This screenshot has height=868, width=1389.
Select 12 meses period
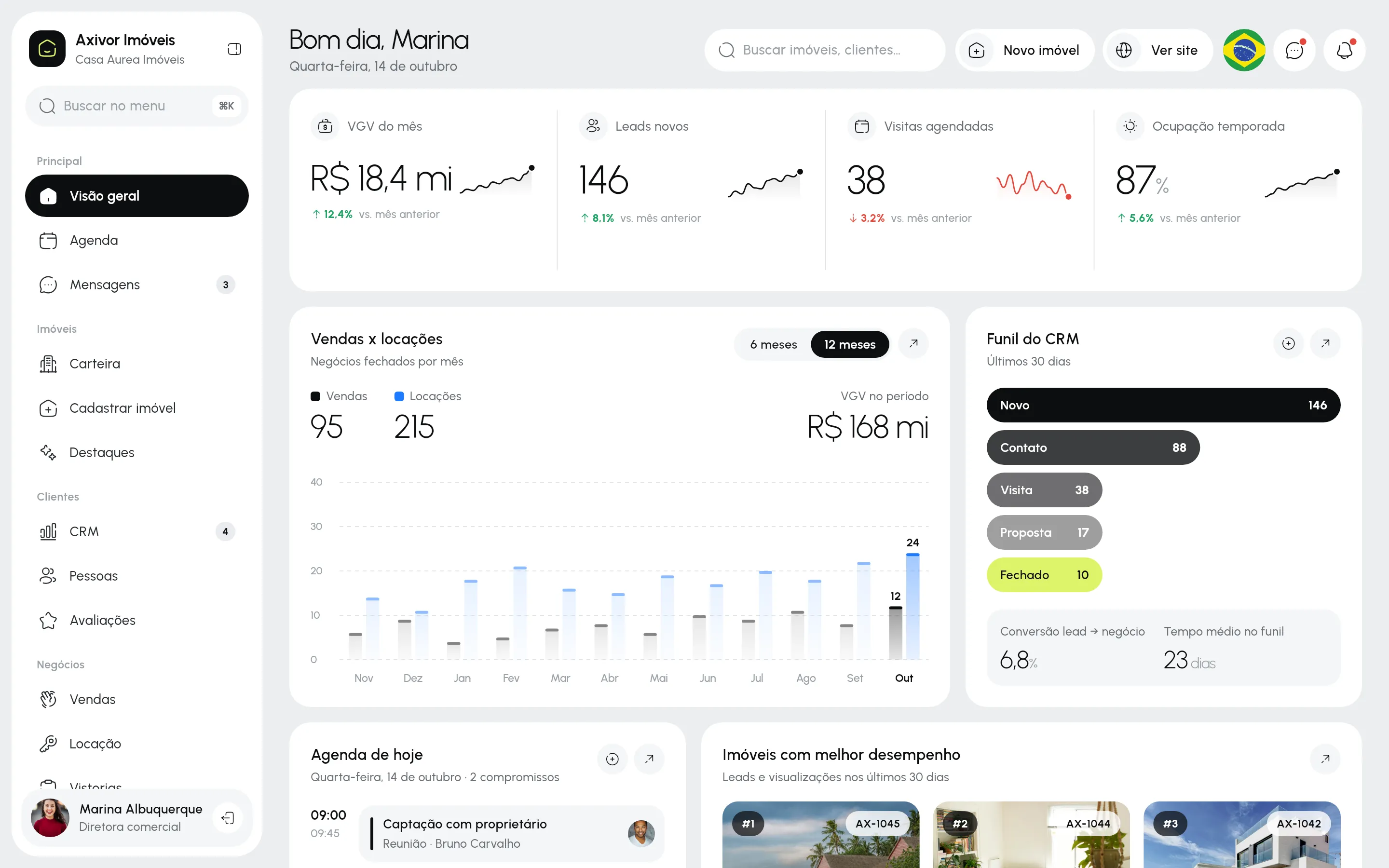pos(849,344)
